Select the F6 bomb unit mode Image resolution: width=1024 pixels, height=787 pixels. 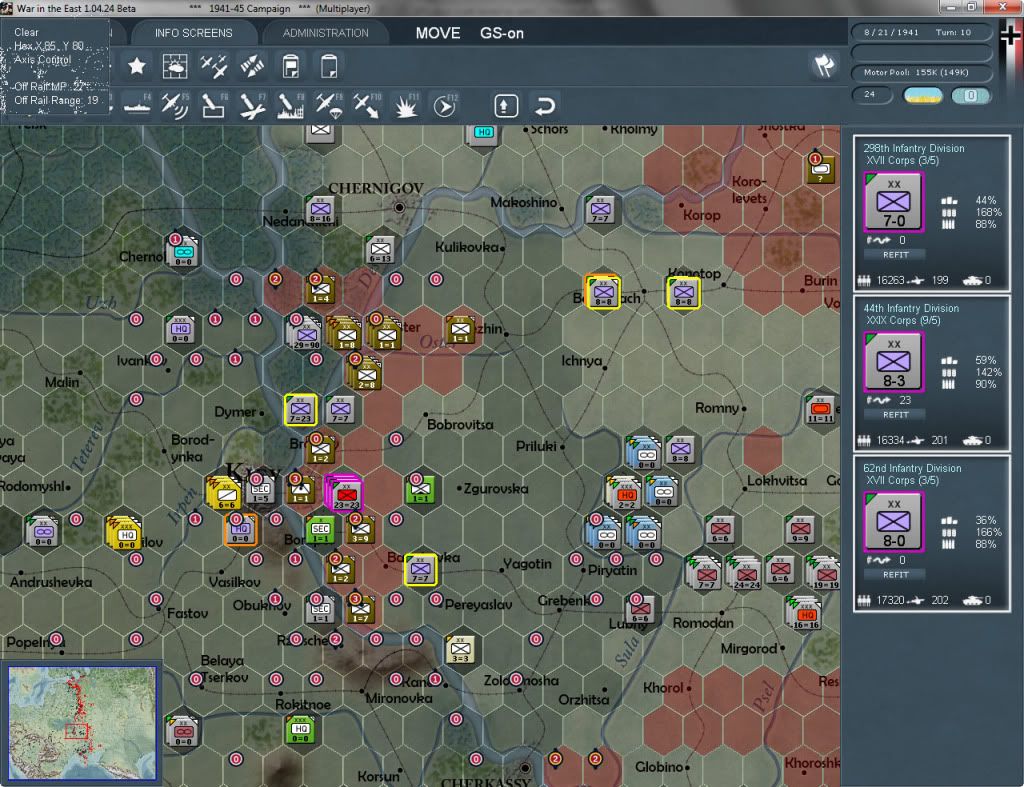[x=214, y=106]
